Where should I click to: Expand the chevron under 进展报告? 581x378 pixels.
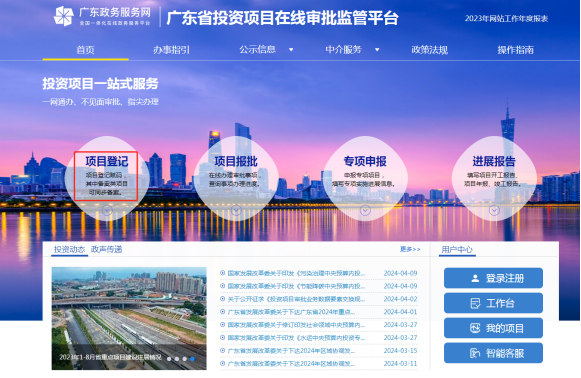494,210
